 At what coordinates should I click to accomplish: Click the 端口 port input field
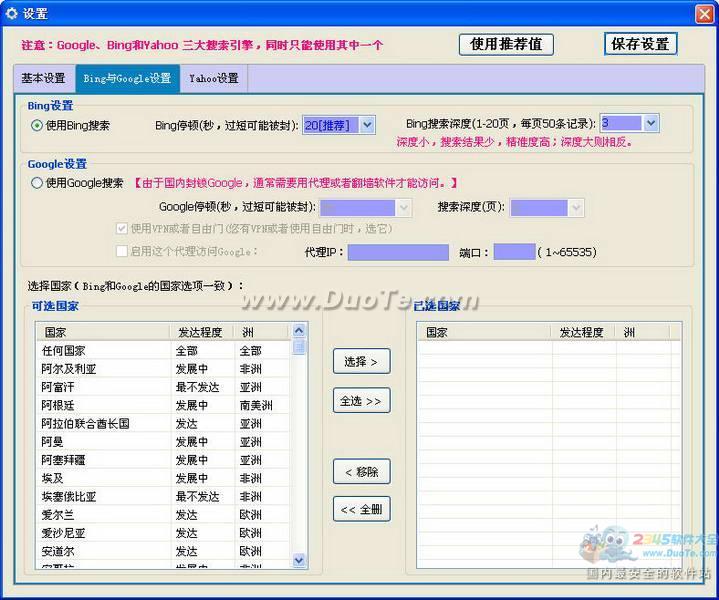point(514,252)
